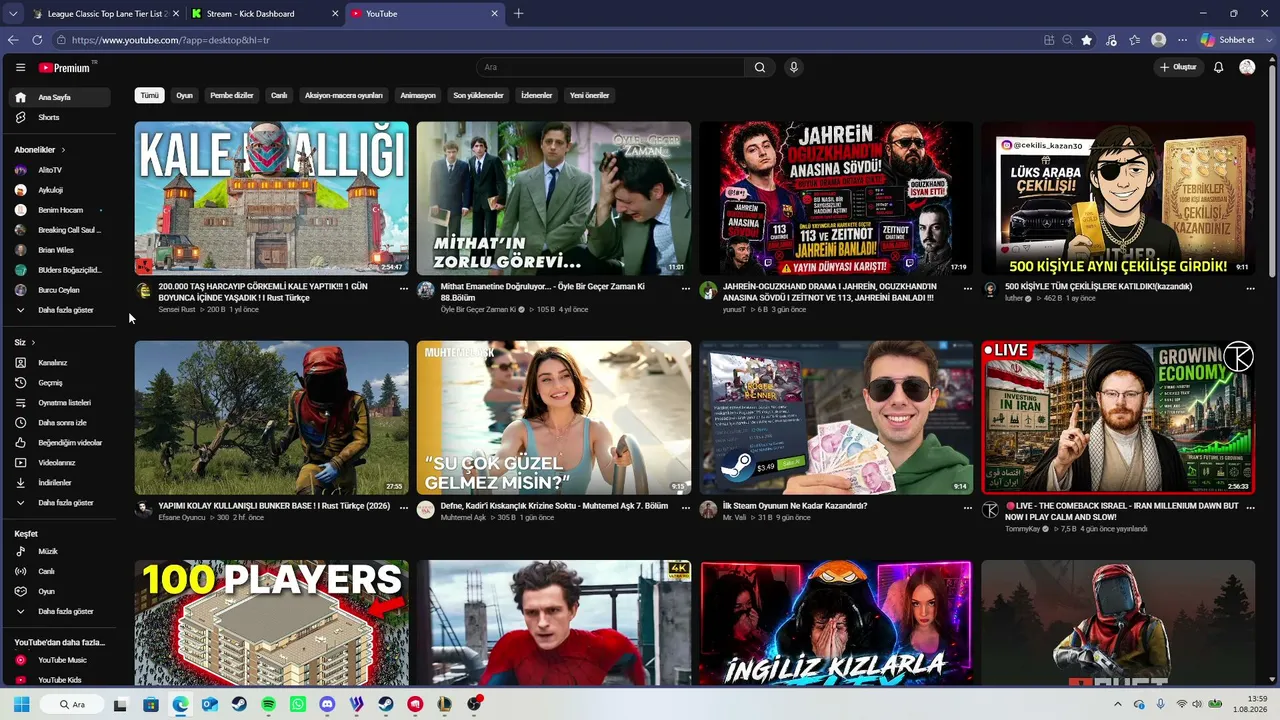Select the Tümü filter chip
This screenshot has width=1280, height=720.
149,95
